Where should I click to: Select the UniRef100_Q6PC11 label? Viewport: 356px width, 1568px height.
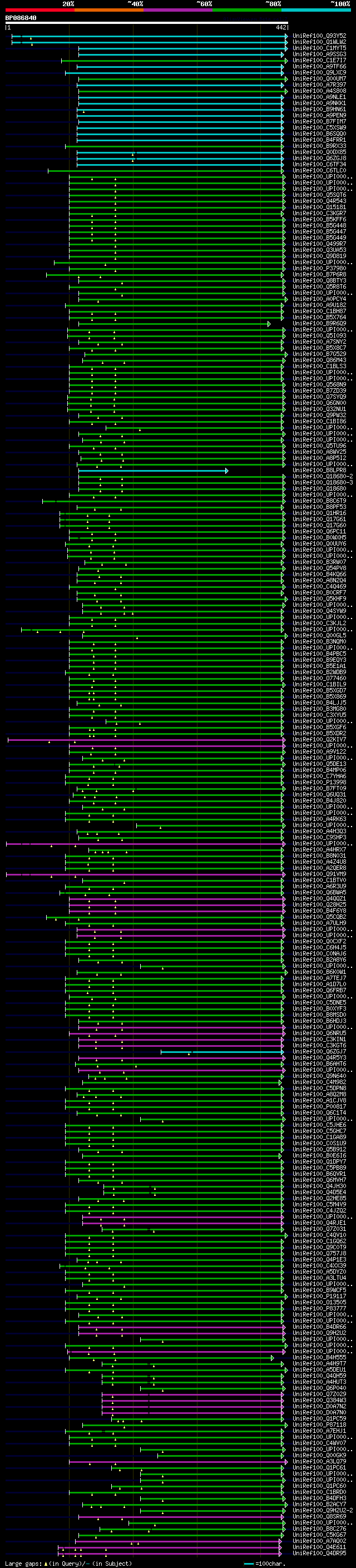click(319, 531)
